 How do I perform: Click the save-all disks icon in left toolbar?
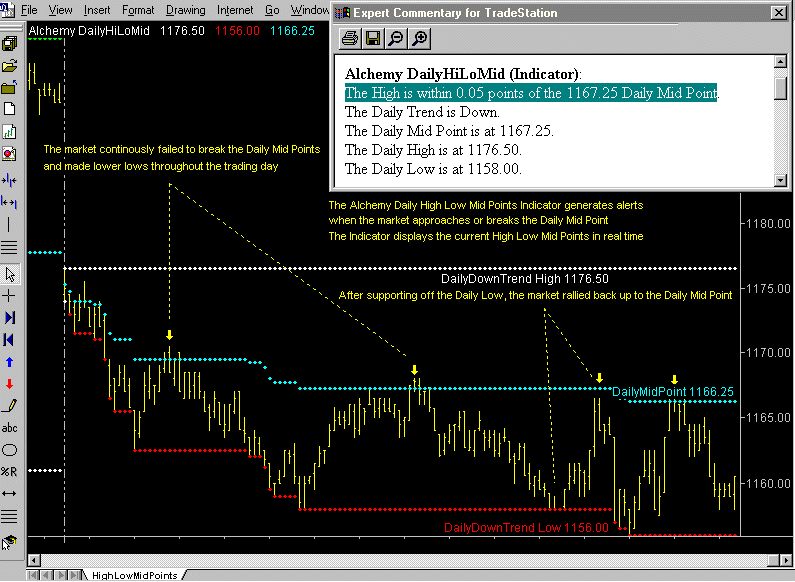[9, 43]
